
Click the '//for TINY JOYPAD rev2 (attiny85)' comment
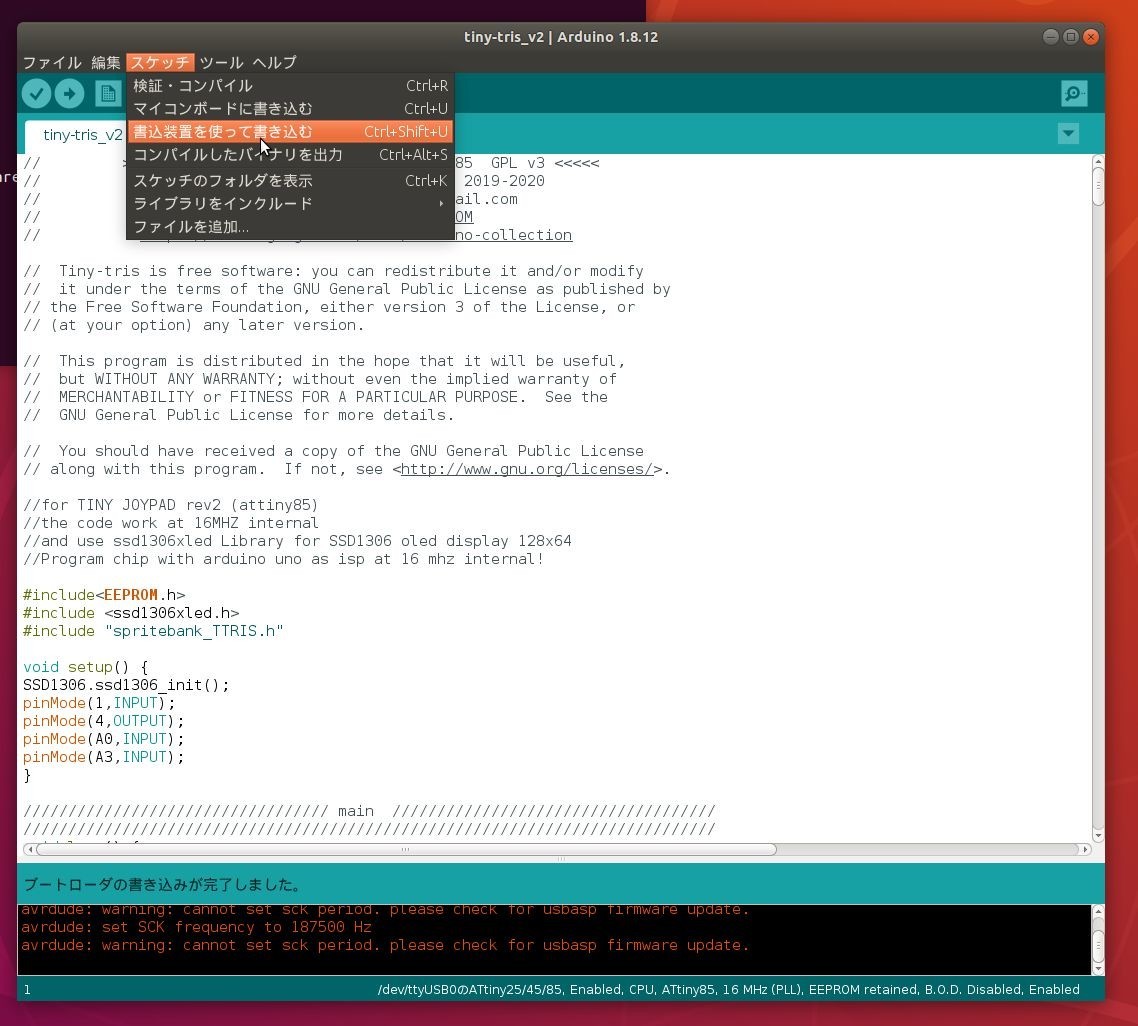pyautogui.click(x=171, y=505)
